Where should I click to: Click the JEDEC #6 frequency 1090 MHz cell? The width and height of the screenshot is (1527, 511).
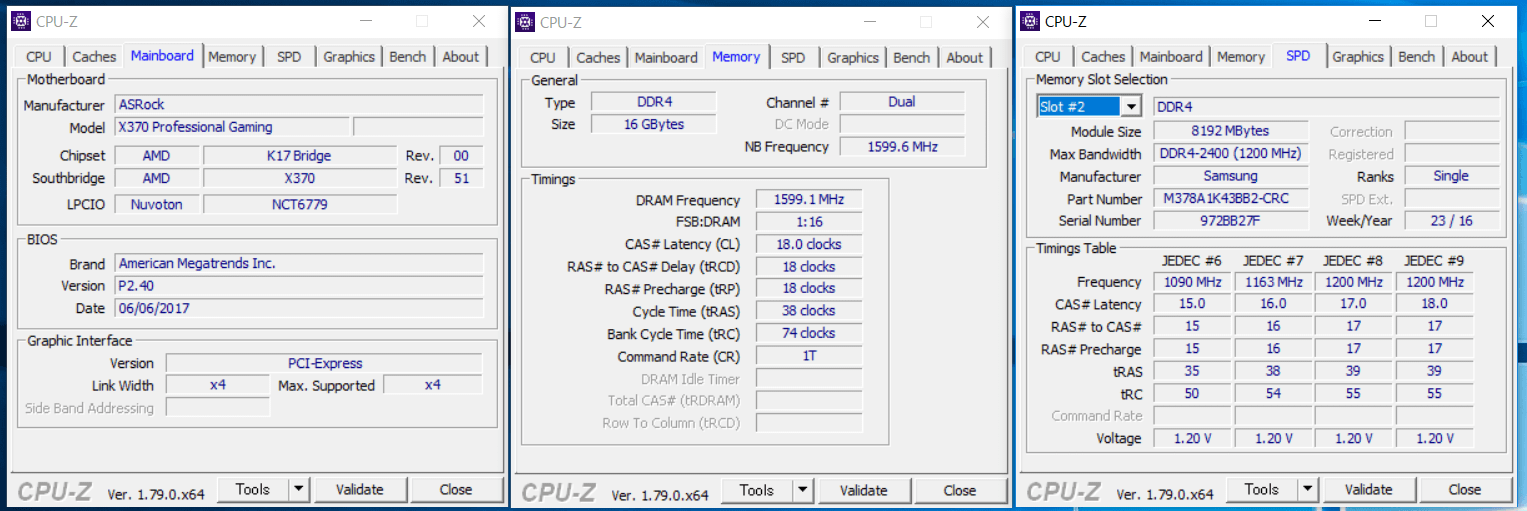click(x=1192, y=282)
